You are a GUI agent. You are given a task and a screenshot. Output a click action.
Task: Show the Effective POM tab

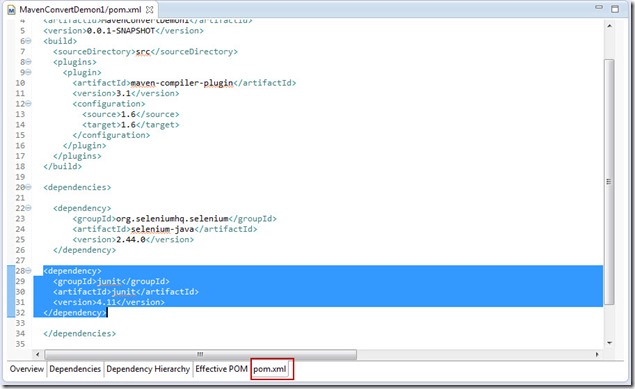pyautogui.click(x=221, y=369)
